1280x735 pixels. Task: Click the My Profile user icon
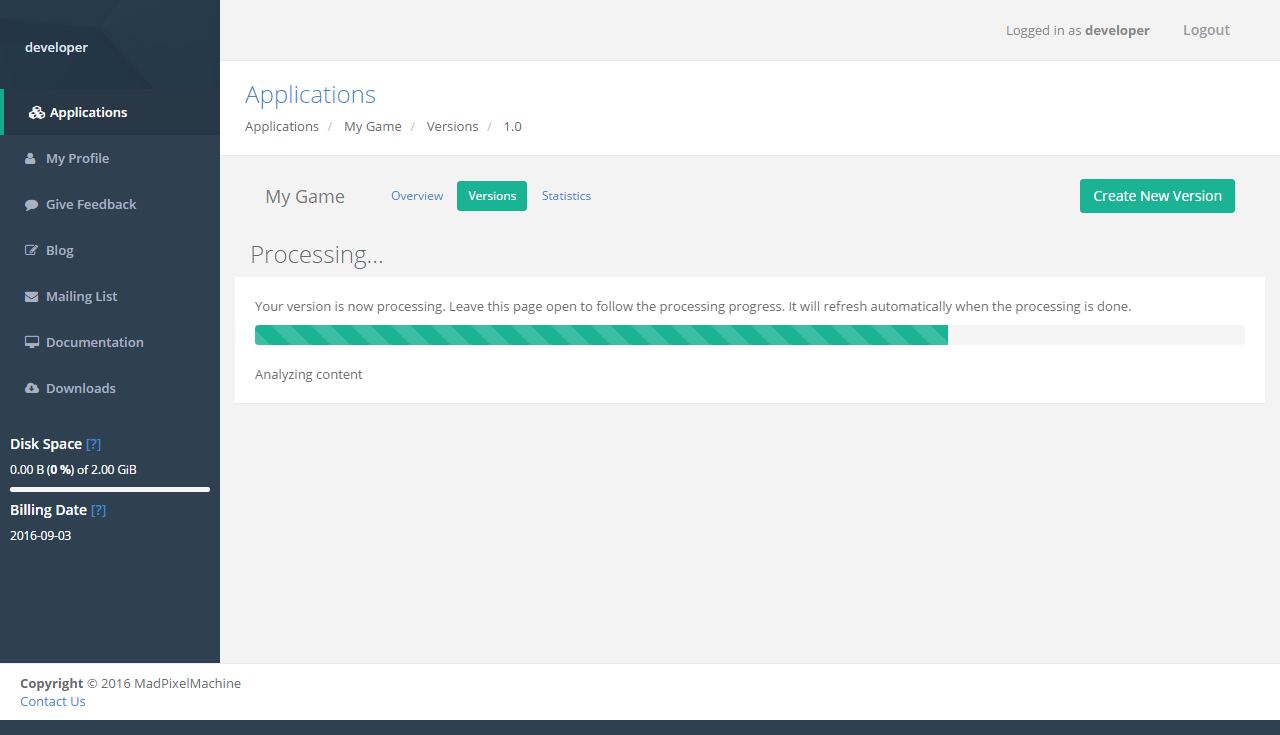point(30,159)
